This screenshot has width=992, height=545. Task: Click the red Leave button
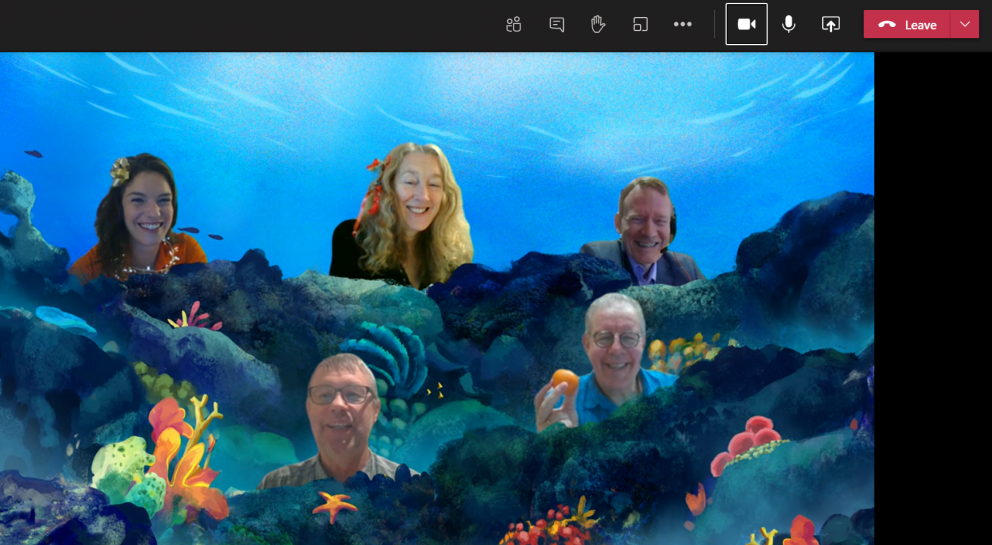click(x=919, y=25)
